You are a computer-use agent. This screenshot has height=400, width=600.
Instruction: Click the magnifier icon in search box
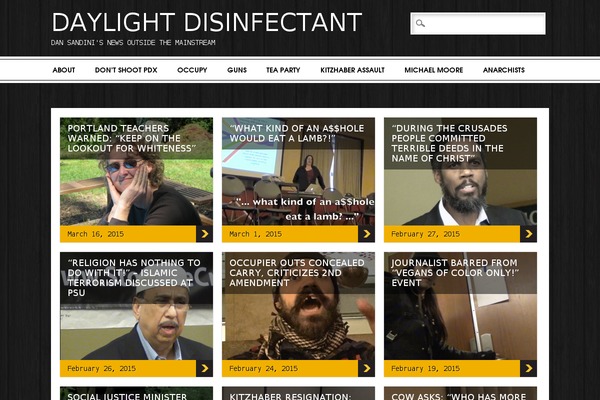pyautogui.click(x=420, y=23)
